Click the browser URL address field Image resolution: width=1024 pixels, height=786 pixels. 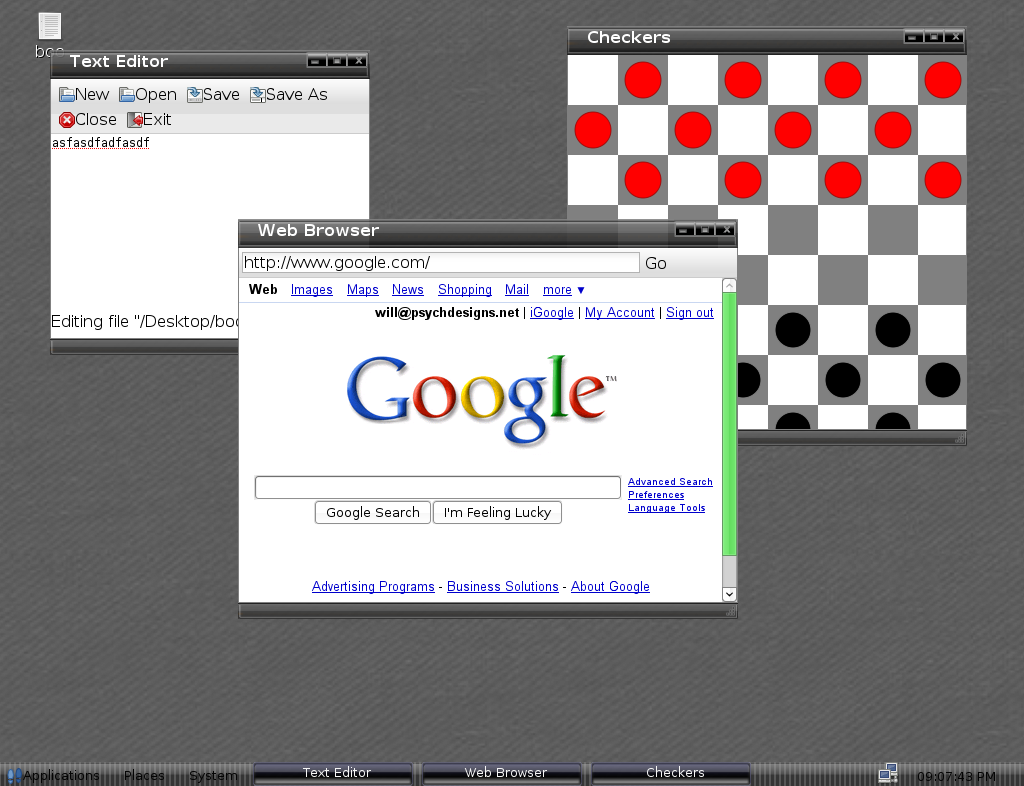point(441,262)
